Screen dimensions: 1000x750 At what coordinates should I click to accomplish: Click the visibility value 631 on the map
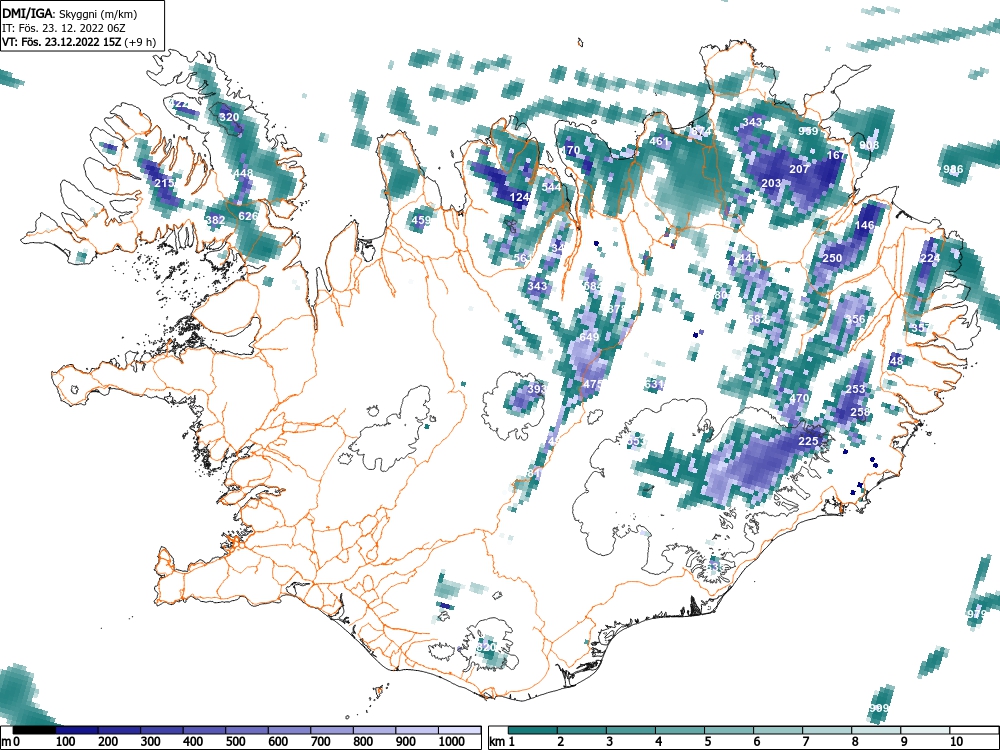pos(654,385)
